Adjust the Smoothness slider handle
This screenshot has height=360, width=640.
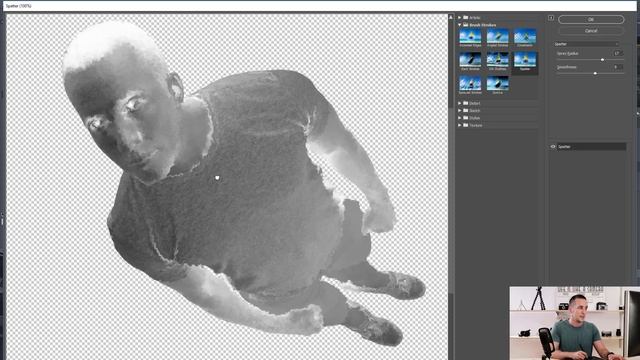click(595, 73)
